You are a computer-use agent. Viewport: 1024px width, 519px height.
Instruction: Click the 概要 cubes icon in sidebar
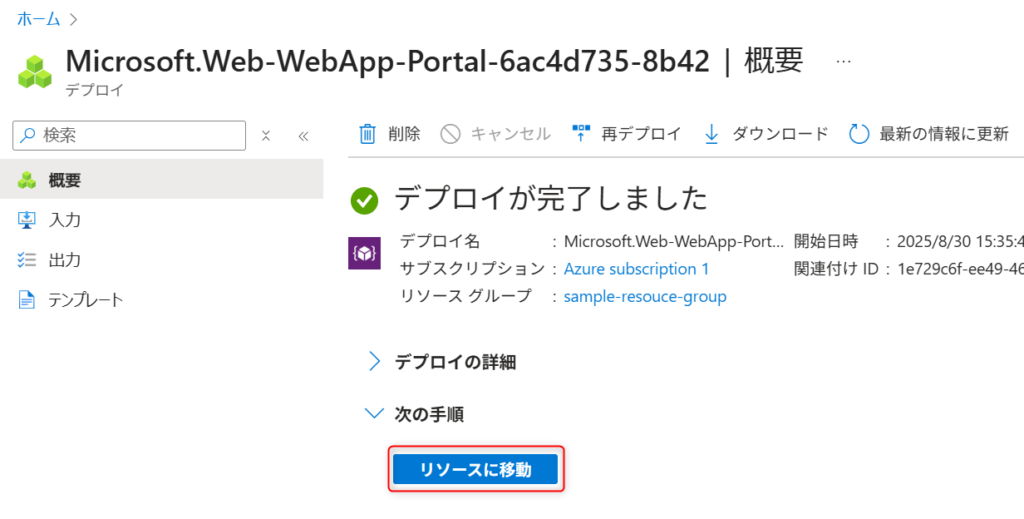pyautogui.click(x=27, y=180)
